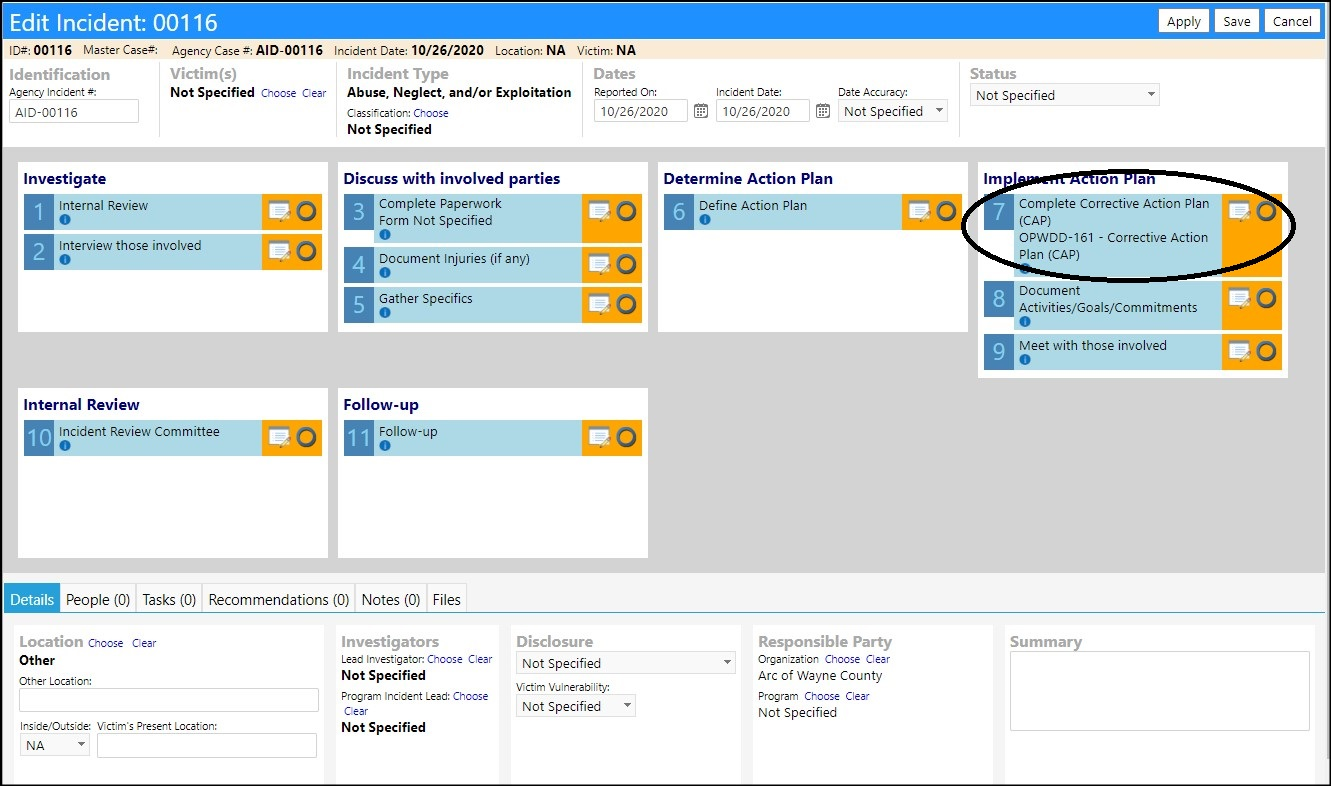The image size is (1331, 786).
Task: Open the note icon for Document Injuries step
Action: (x=599, y=264)
